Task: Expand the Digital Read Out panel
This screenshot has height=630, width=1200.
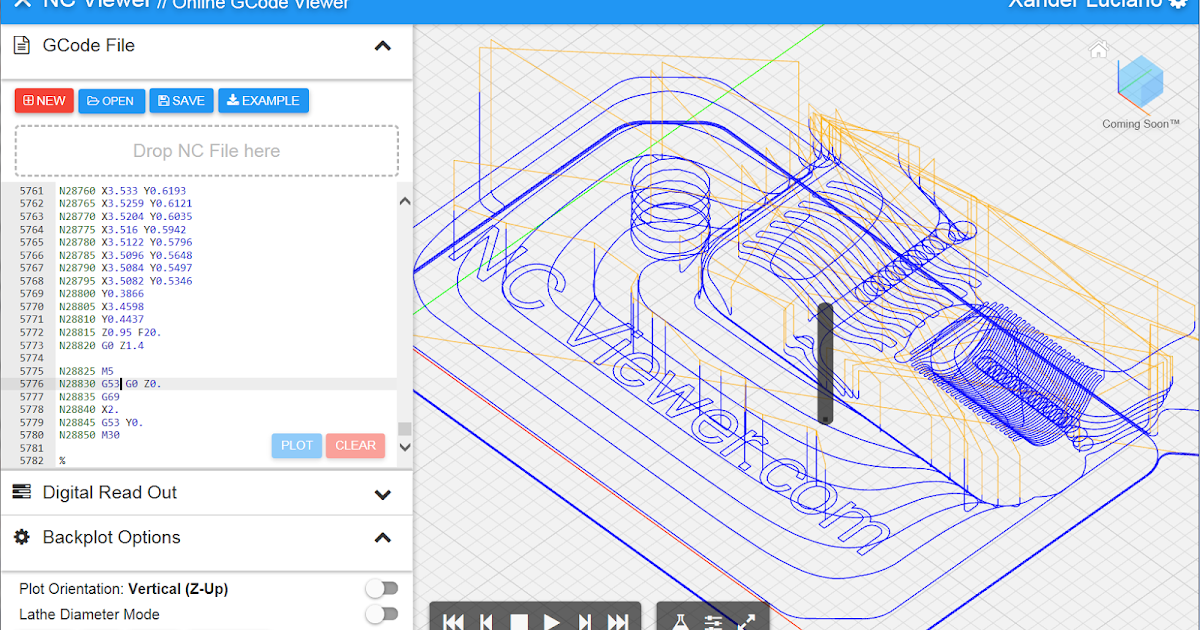Action: click(x=382, y=492)
